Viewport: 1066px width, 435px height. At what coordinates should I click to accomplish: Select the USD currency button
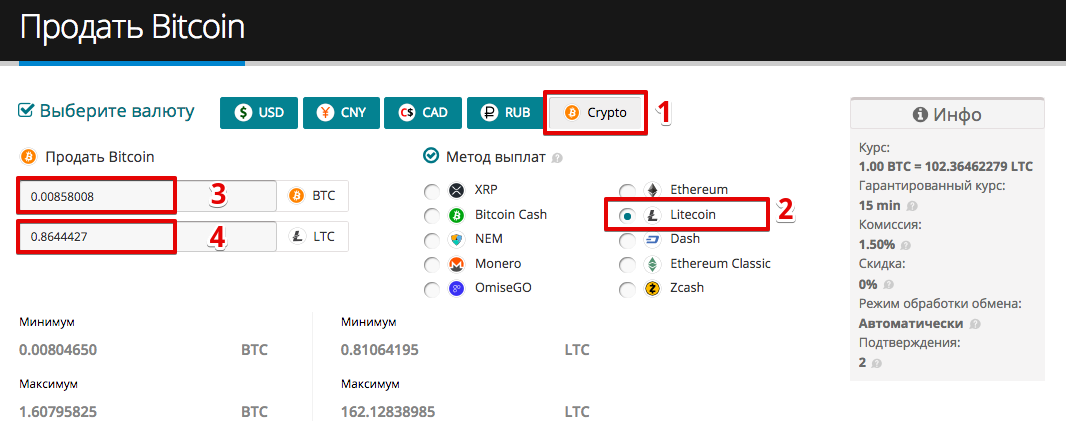(x=258, y=113)
